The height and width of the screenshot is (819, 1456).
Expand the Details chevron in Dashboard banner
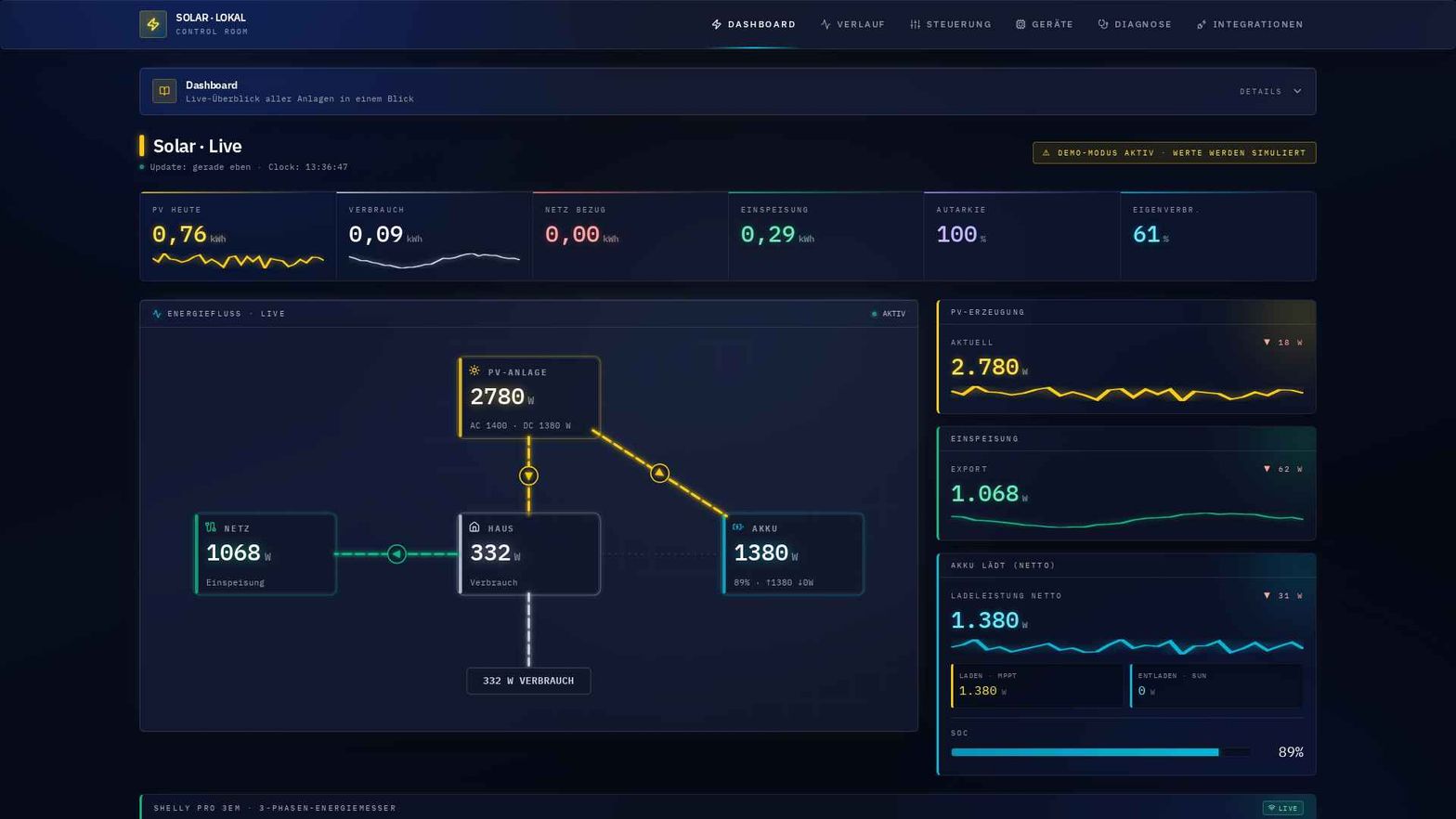(1297, 91)
